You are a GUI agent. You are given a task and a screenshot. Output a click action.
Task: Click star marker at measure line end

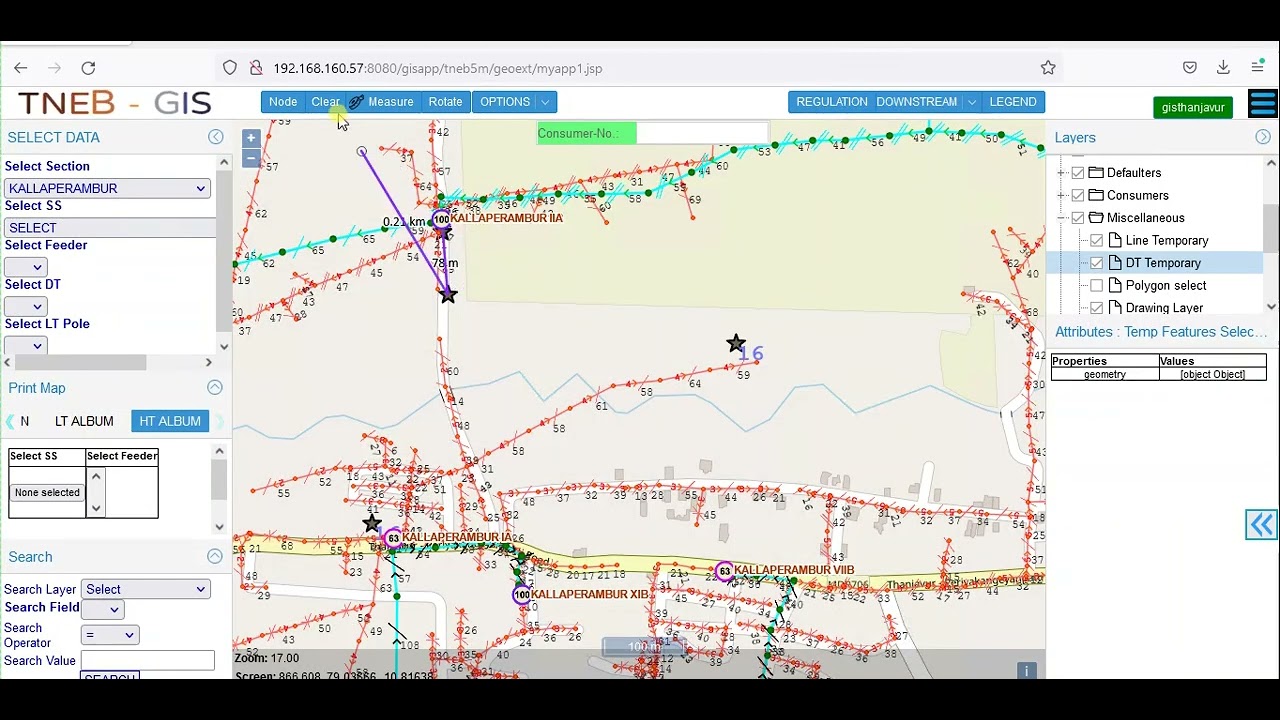coord(448,295)
